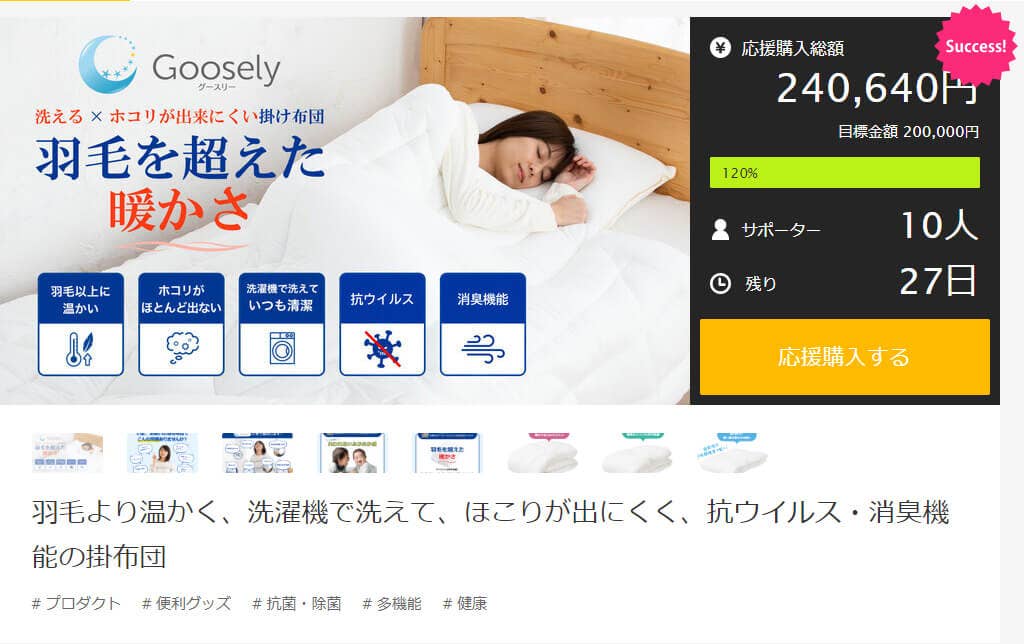Click the supporter person icon
This screenshot has width=1024, height=644.
(720, 229)
